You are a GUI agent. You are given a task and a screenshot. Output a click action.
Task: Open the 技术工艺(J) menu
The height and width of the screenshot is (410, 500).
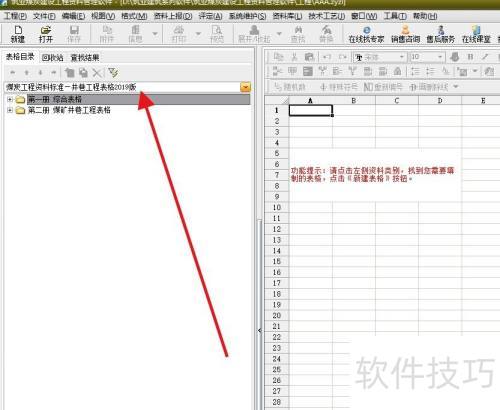(x=326, y=16)
